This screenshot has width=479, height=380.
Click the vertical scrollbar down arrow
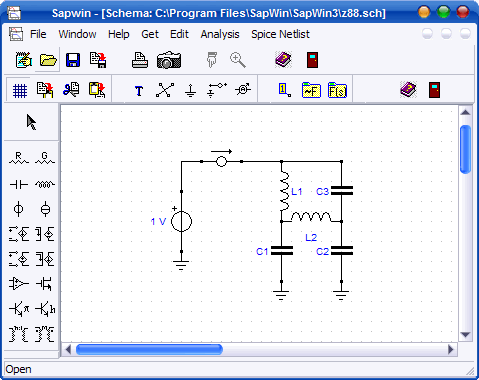pyautogui.click(x=465, y=334)
